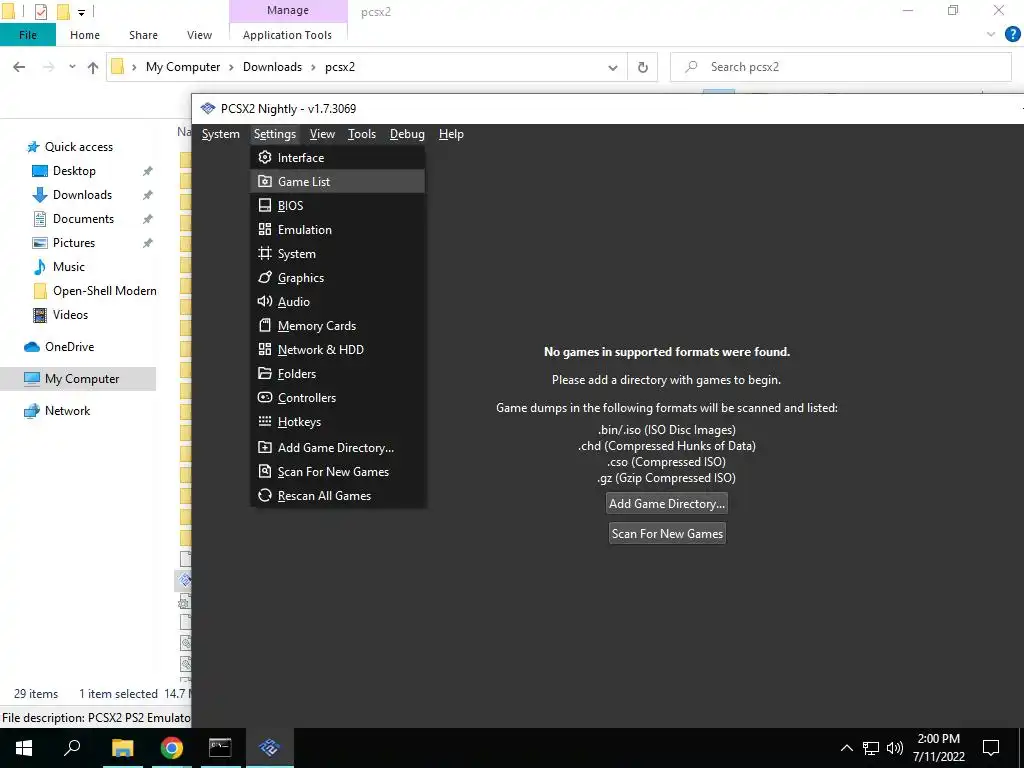Open Chrome from the taskbar
1024x768 pixels.
172,747
